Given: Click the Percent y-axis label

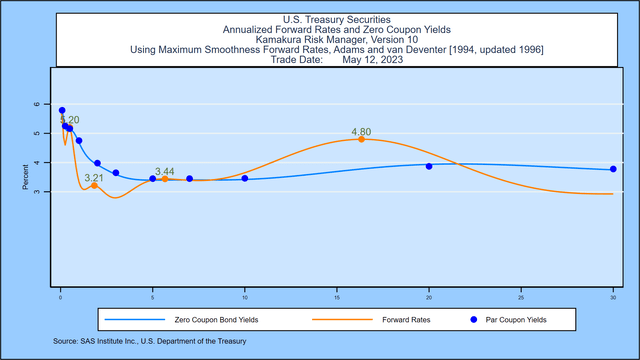Looking at the screenshot, I should [25, 177].
